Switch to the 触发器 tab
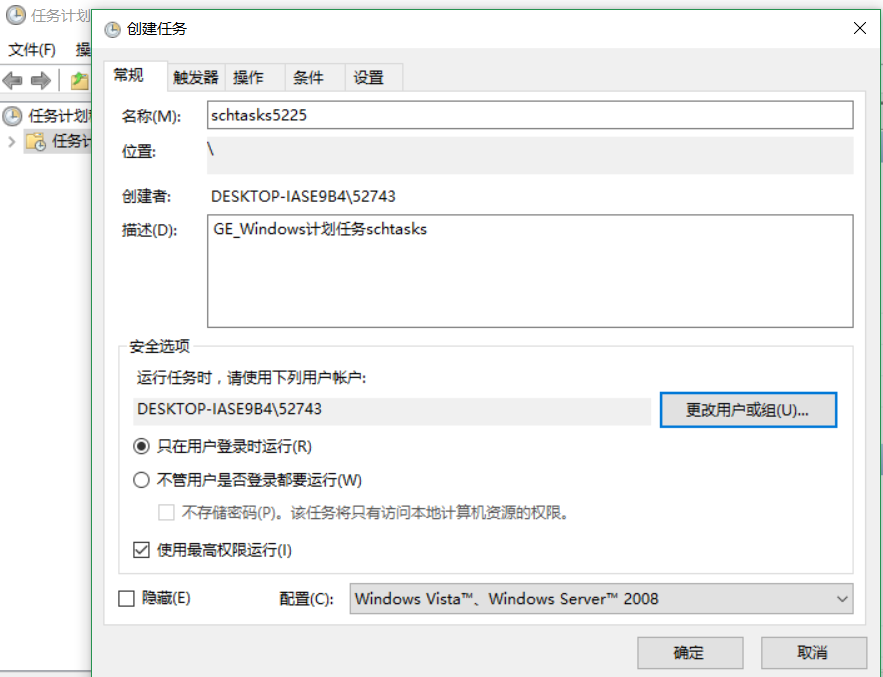The height and width of the screenshot is (677, 883). point(196,77)
